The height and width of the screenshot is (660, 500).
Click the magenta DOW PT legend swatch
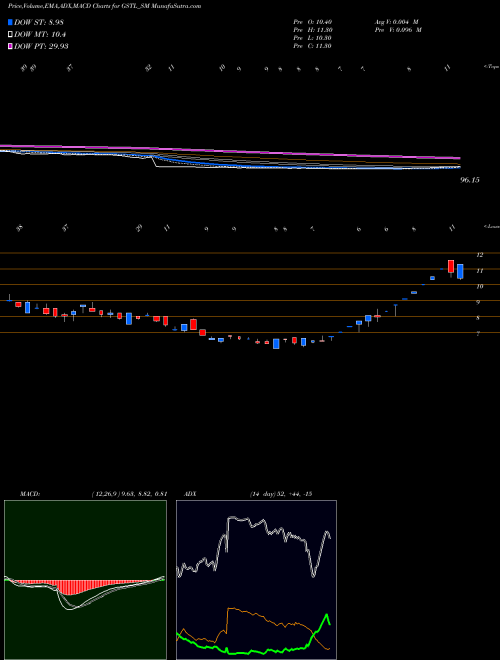click(10, 46)
